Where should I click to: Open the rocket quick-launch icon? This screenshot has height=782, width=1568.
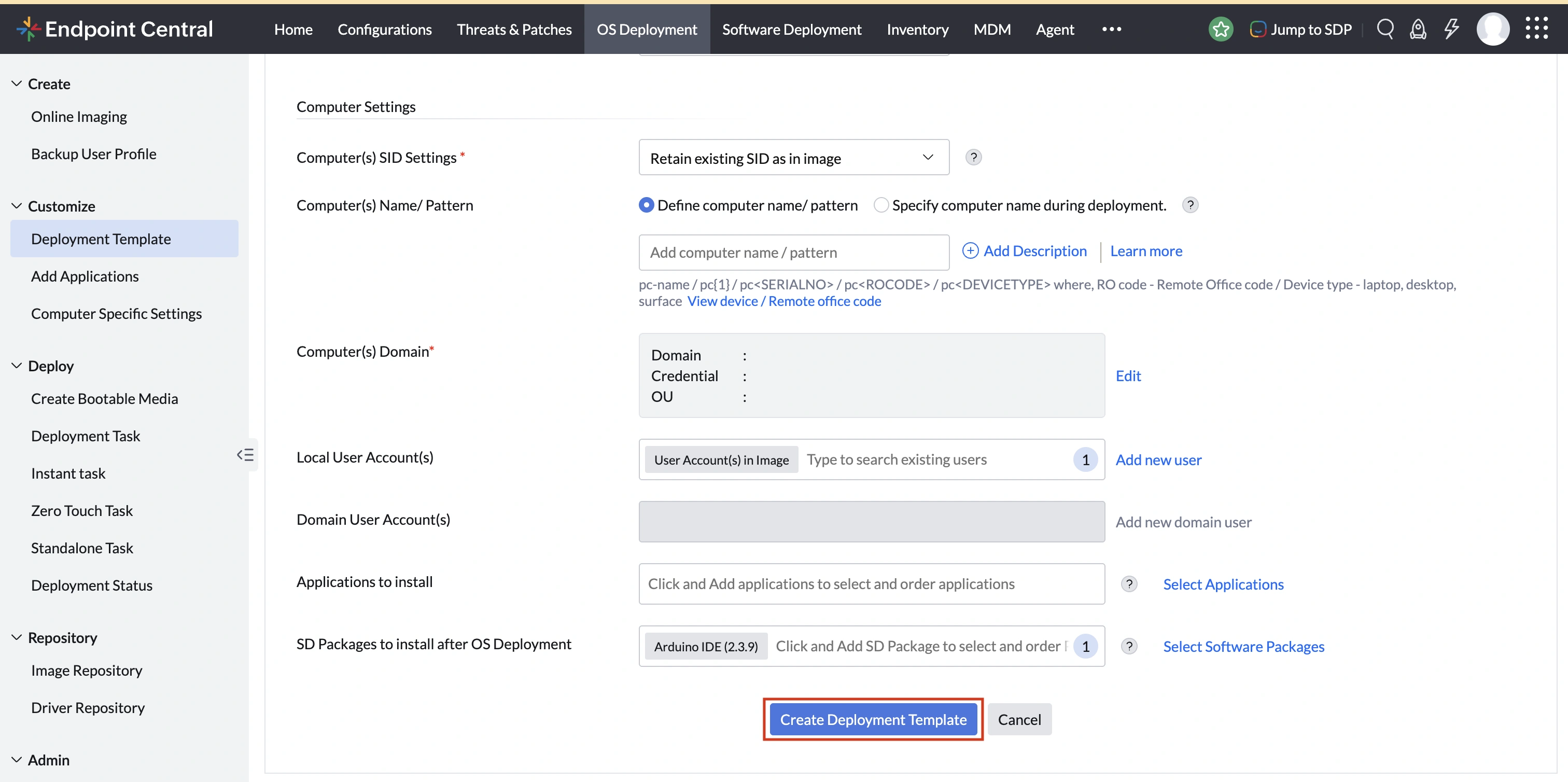(1418, 29)
